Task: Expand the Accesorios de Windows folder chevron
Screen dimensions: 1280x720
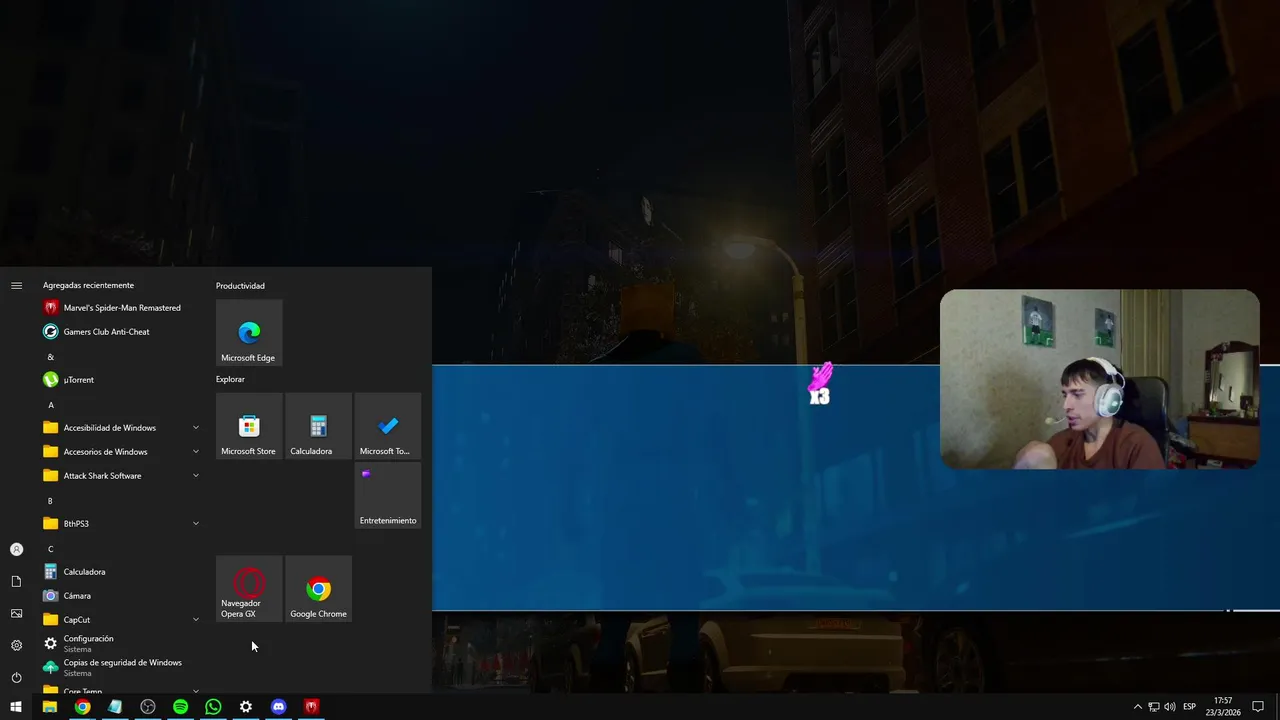Action: click(196, 452)
